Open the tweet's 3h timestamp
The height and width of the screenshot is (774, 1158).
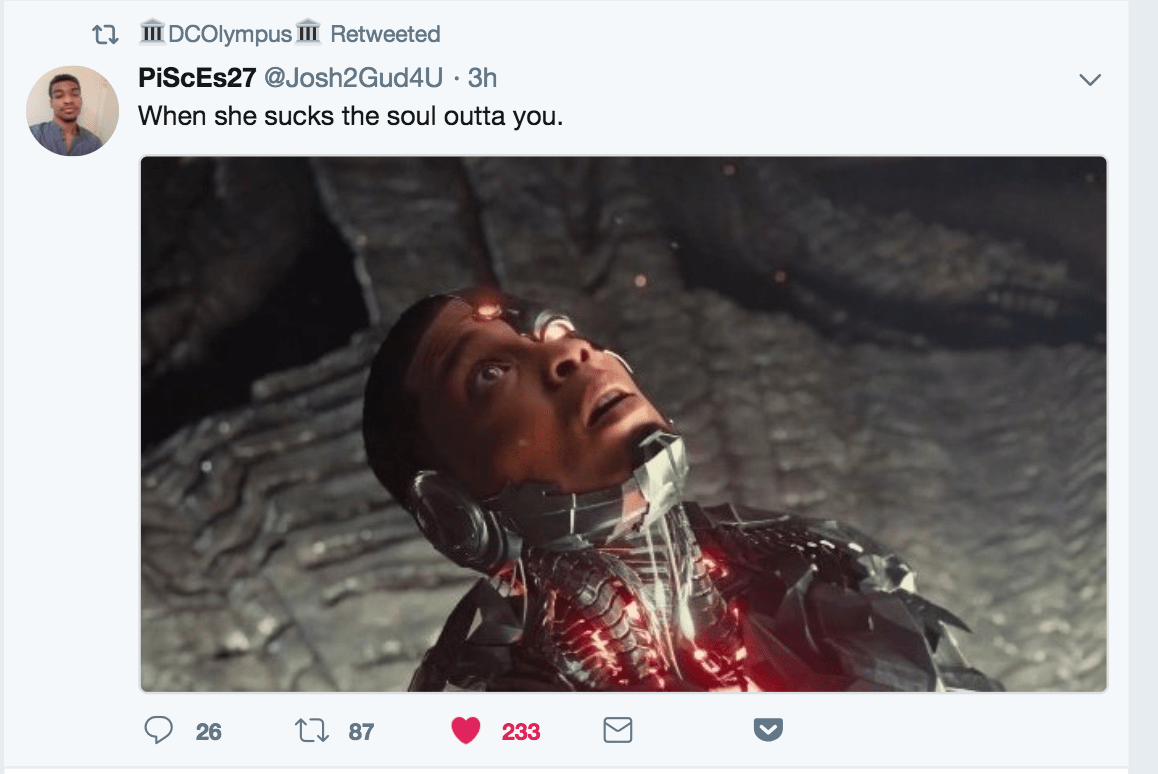pos(482,78)
